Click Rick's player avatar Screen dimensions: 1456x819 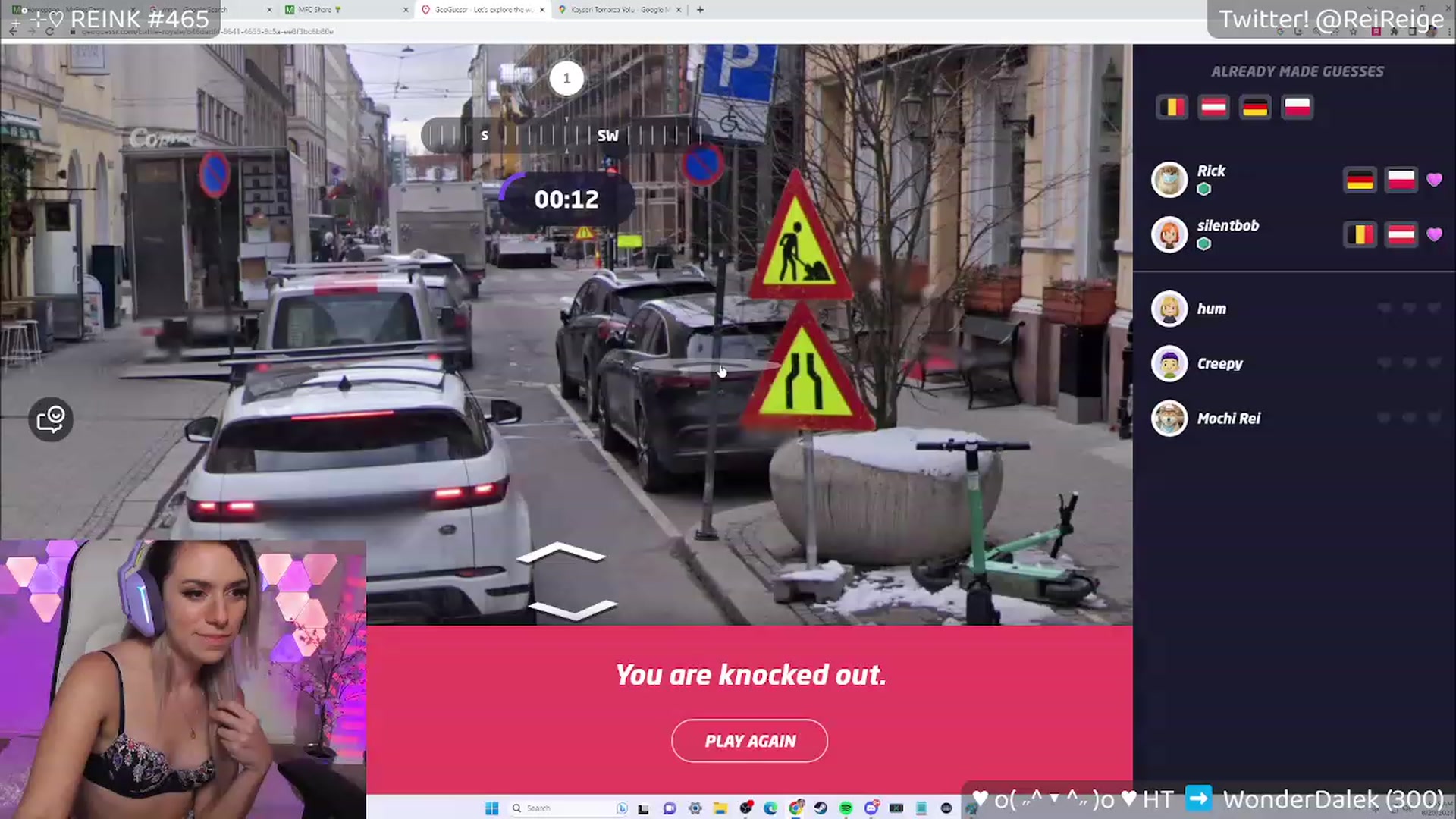(x=1169, y=180)
